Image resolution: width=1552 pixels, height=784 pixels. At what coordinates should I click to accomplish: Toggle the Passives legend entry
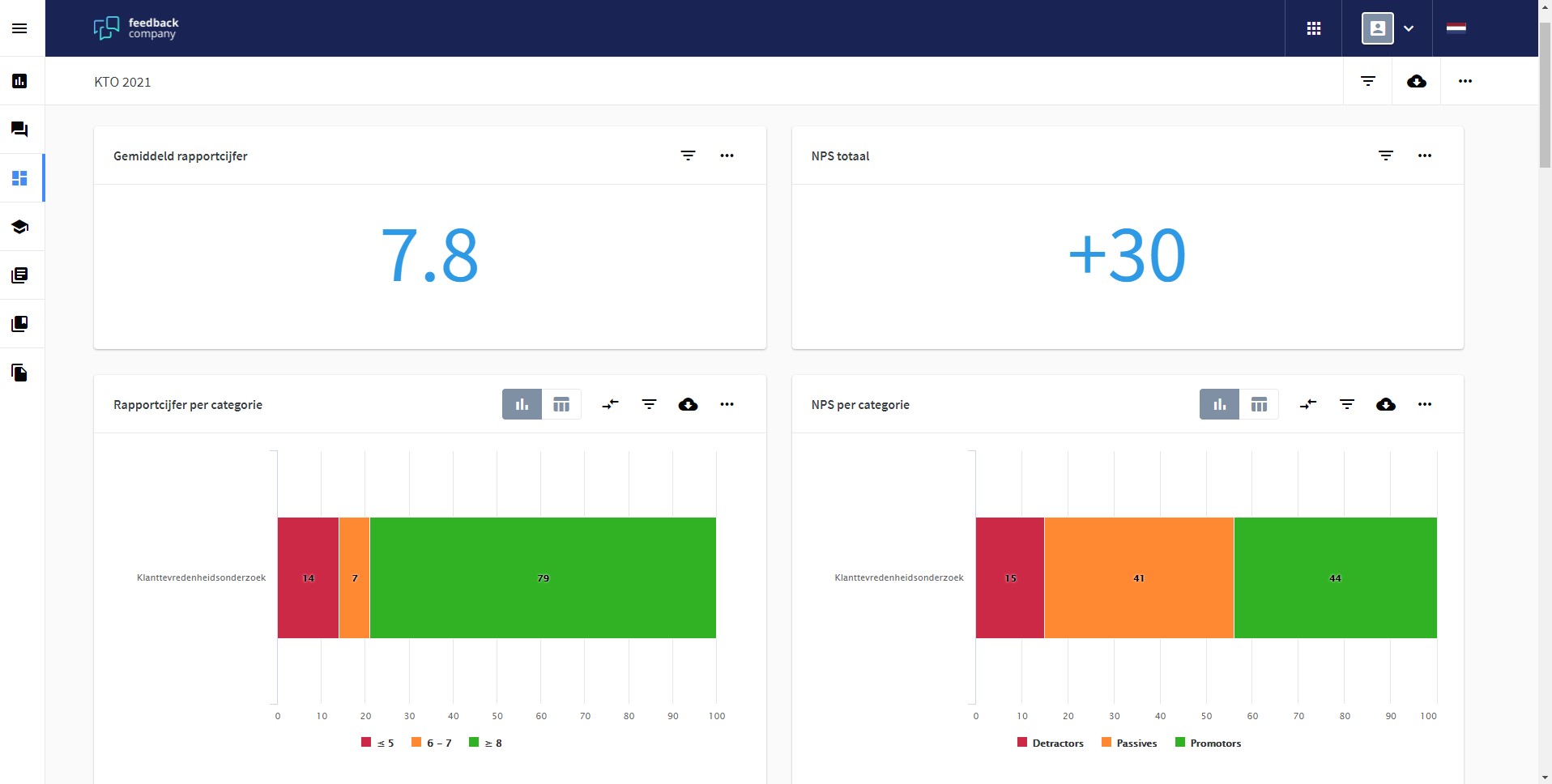(1129, 743)
